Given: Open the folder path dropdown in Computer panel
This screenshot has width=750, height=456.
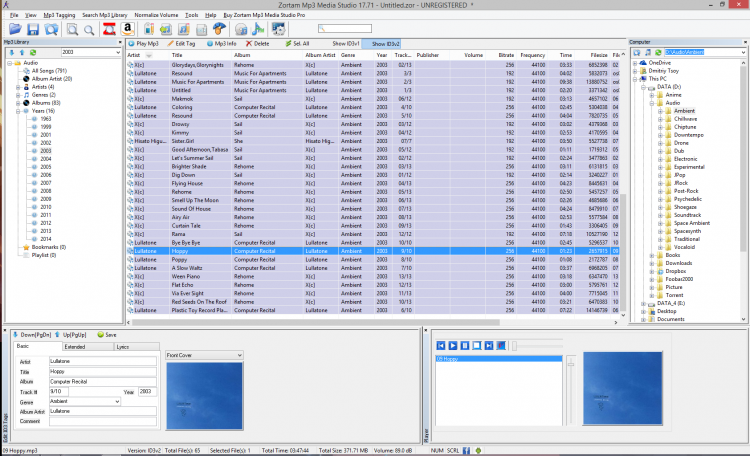Looking at the screenshot, I should (743, 52).
